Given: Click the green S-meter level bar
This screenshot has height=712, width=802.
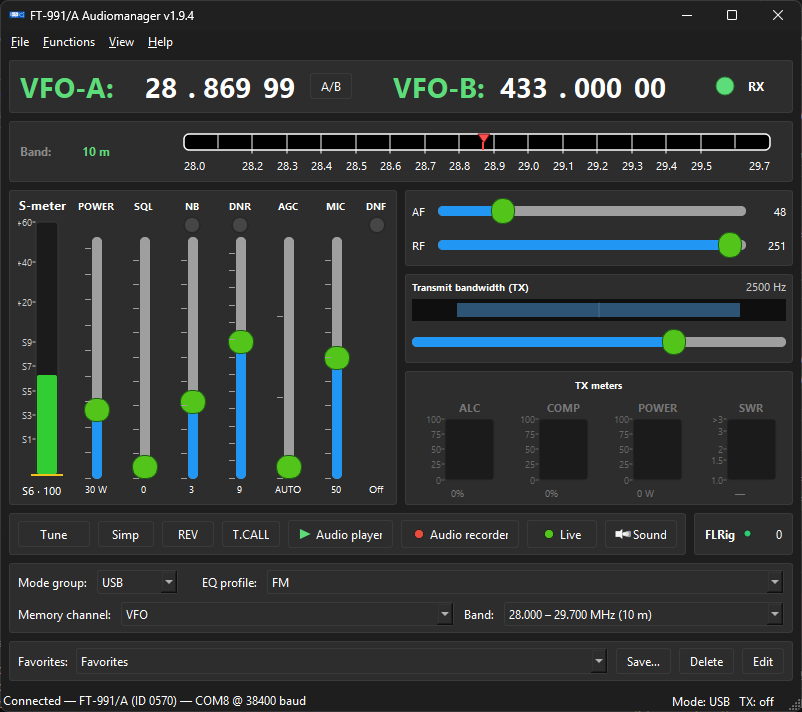Looking at the screenshot, I should coord(47,425).
